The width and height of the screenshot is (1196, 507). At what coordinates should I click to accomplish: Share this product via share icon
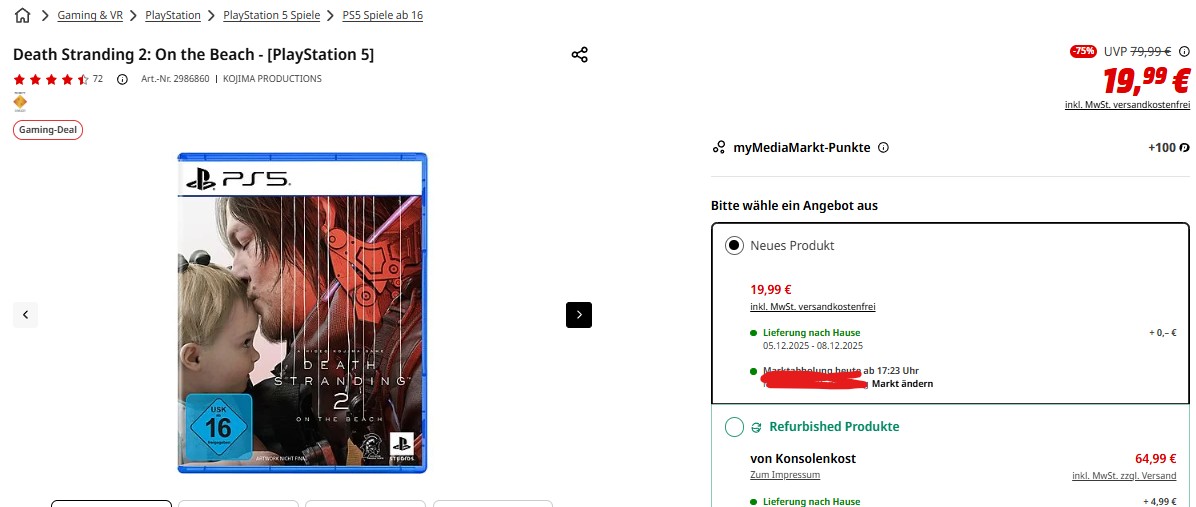(580, 55)
